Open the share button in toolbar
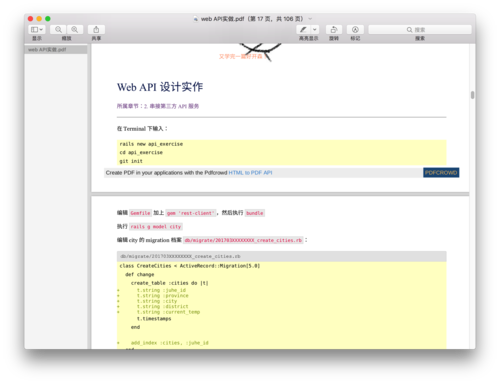The image size is (500, 384). (96, 30)
